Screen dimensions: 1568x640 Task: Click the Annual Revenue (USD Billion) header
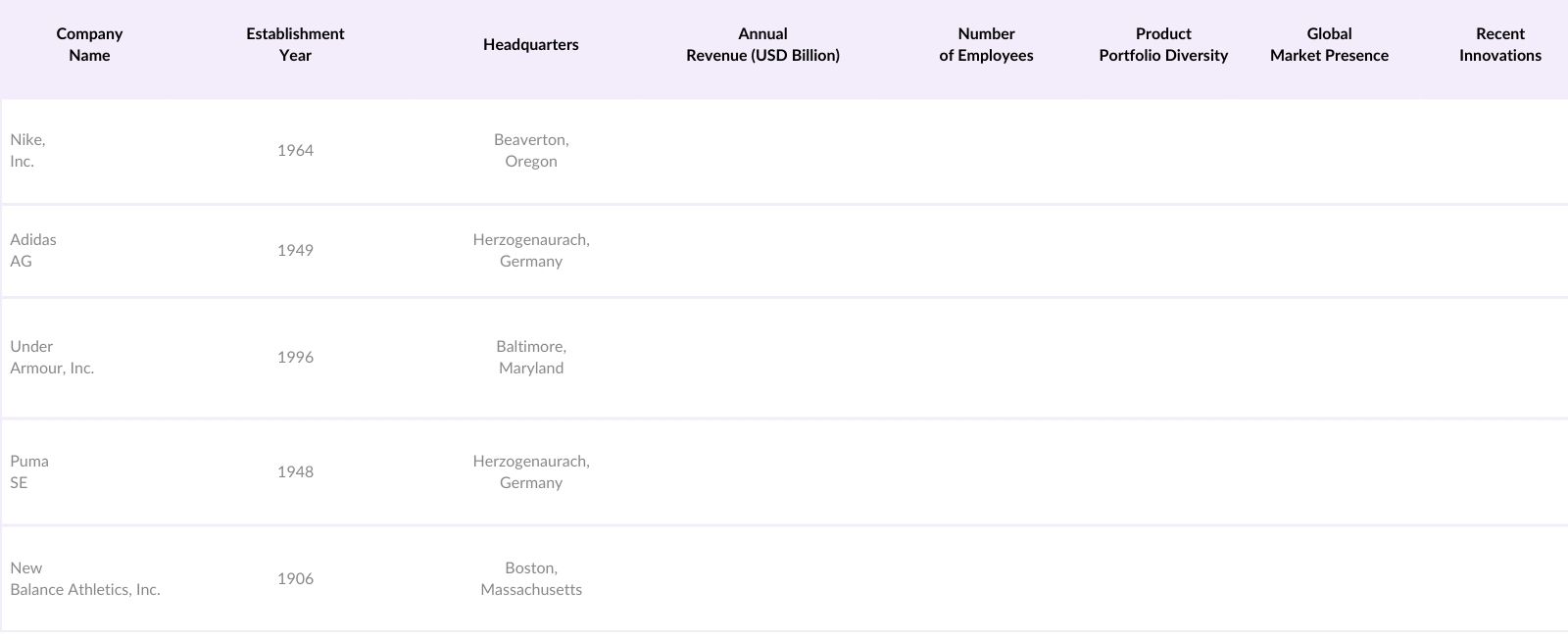pos(762,45)
